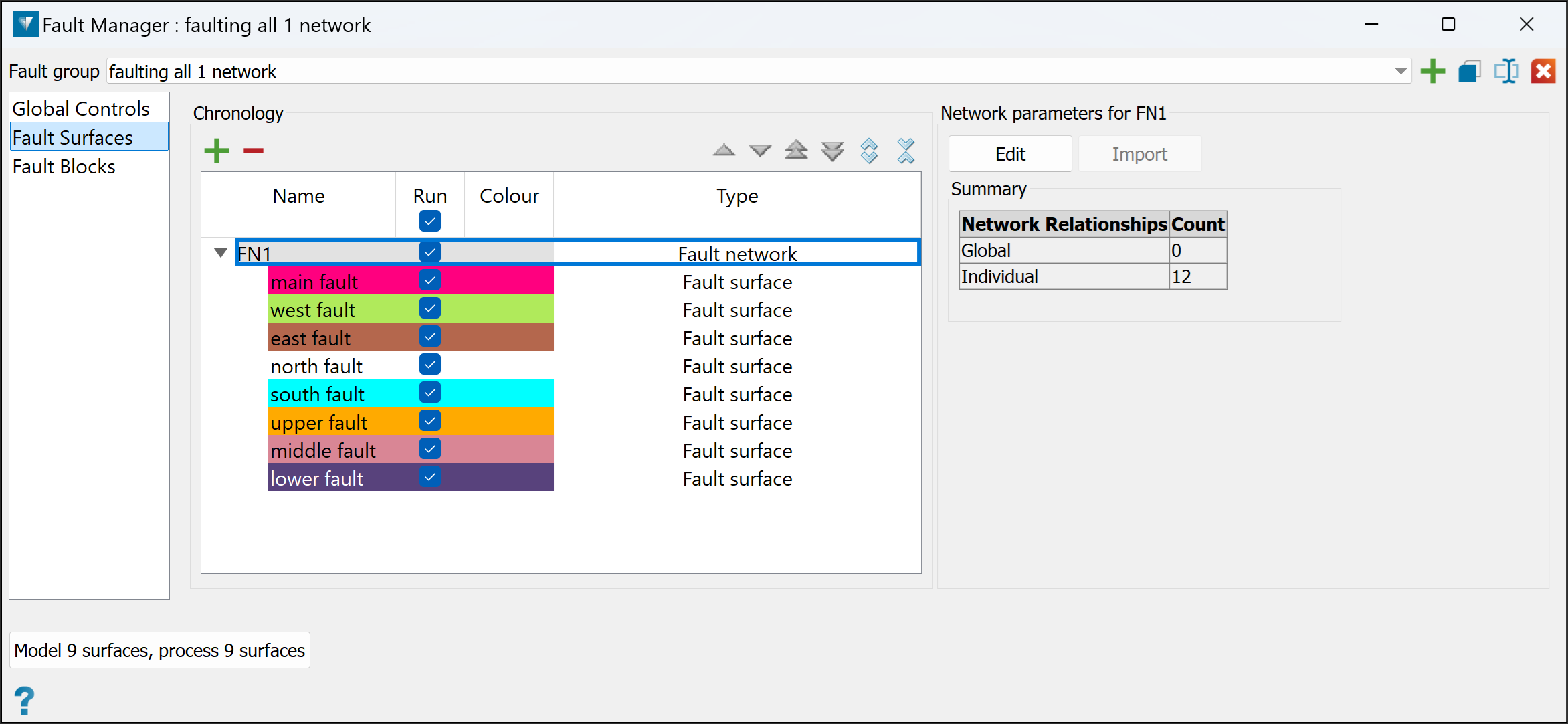The height and width of the screenshot is (724, 1568).
Task: Open the Fault group dropdown list
Action: (x=1400, y=71)
